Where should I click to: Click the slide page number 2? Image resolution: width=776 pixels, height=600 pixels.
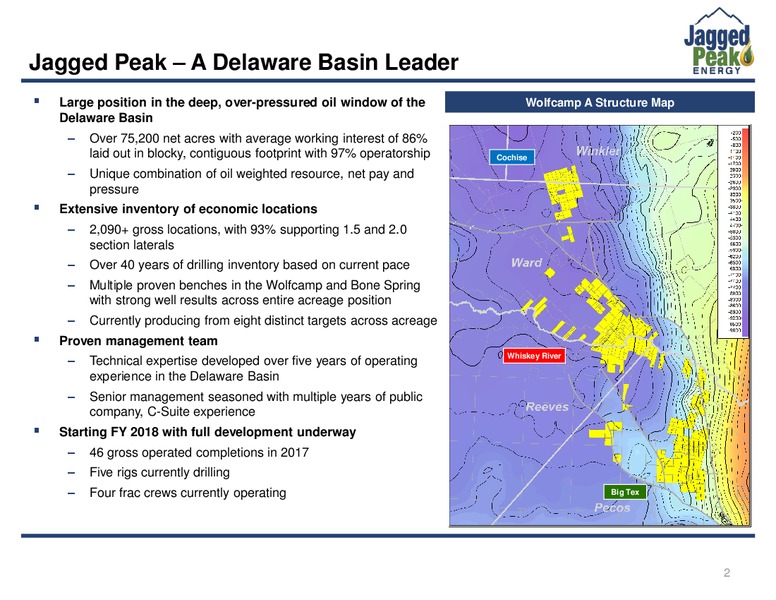727,573
